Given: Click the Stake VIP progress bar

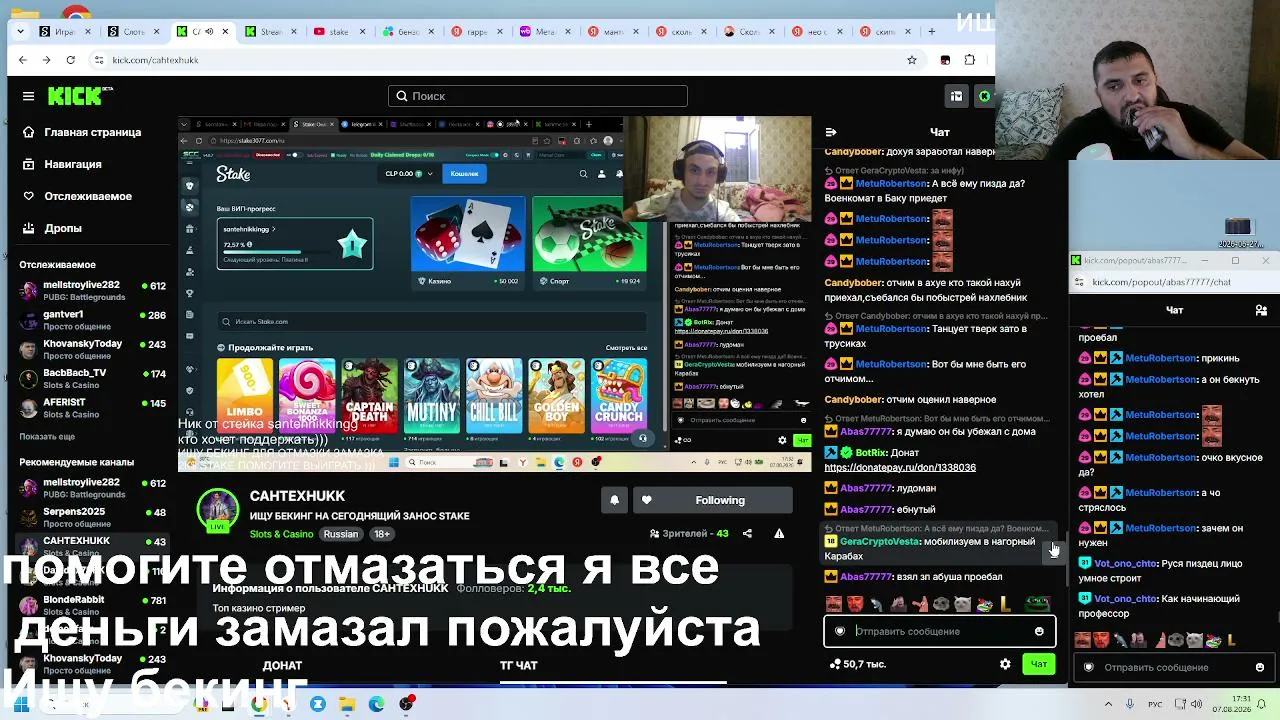Looking at the screenshot, I should click(277, 251).
